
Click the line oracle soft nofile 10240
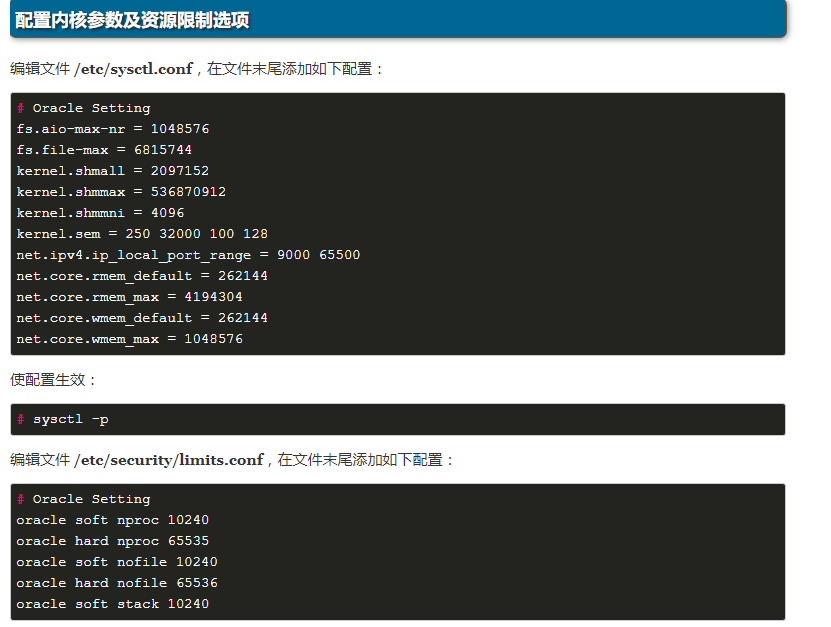[117, 562]
